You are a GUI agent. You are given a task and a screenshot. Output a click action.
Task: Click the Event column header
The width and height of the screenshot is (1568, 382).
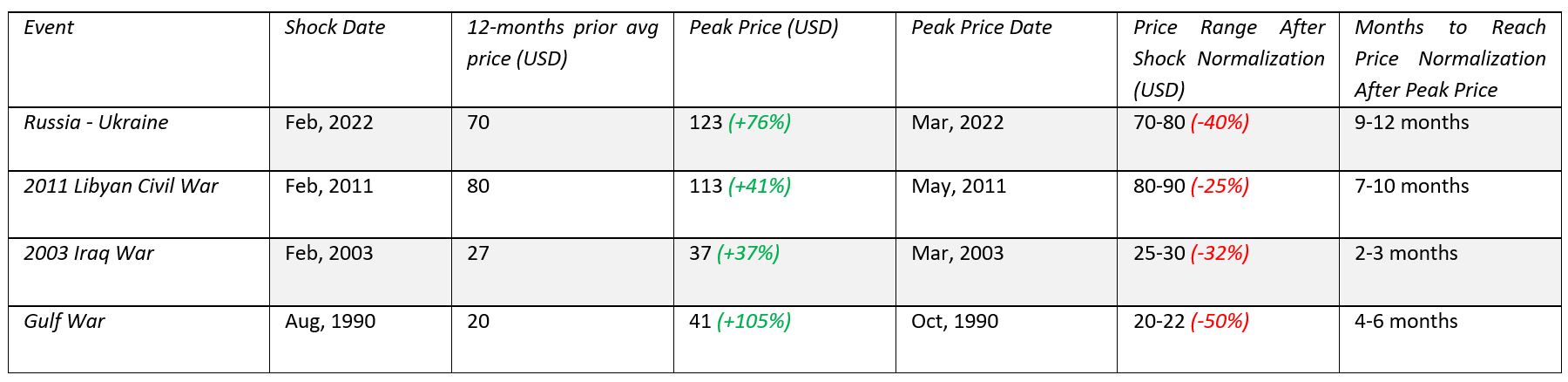pos(49,28)
